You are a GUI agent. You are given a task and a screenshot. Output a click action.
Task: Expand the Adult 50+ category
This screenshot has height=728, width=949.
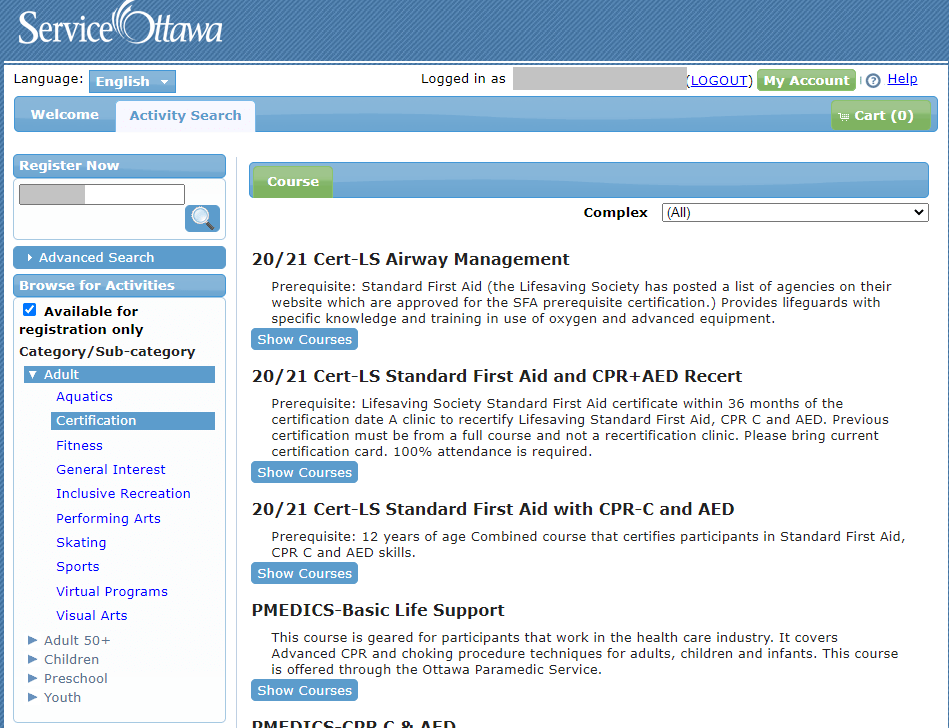[33, 640]
